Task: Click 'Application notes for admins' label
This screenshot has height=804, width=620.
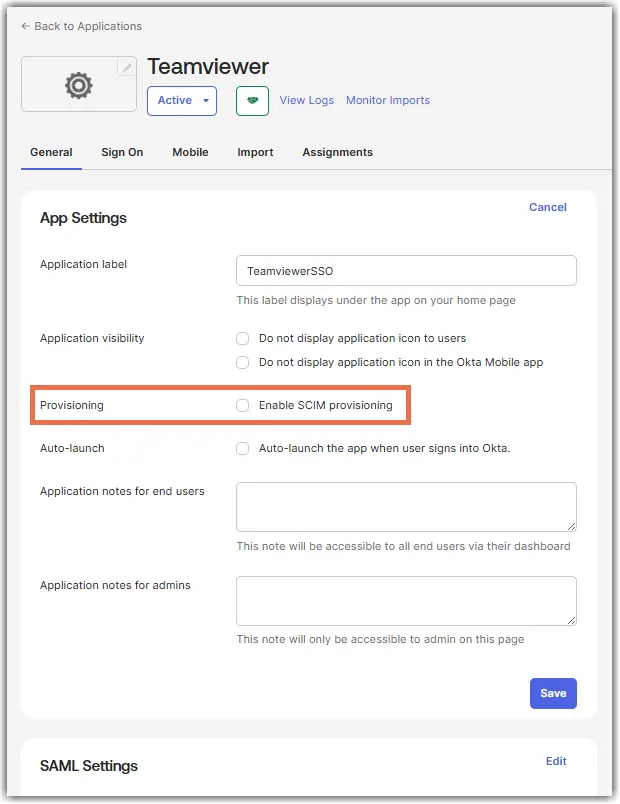Action: pos(115,585)
